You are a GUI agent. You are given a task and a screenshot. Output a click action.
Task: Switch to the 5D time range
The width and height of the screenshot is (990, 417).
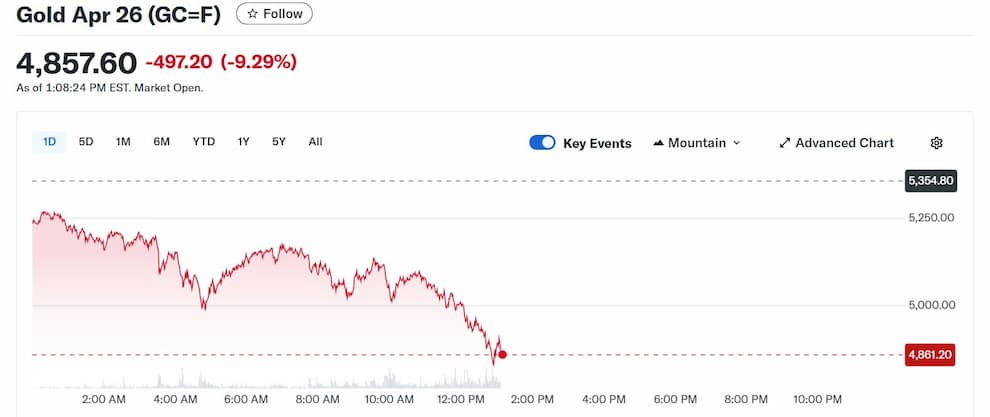point(86,142)
